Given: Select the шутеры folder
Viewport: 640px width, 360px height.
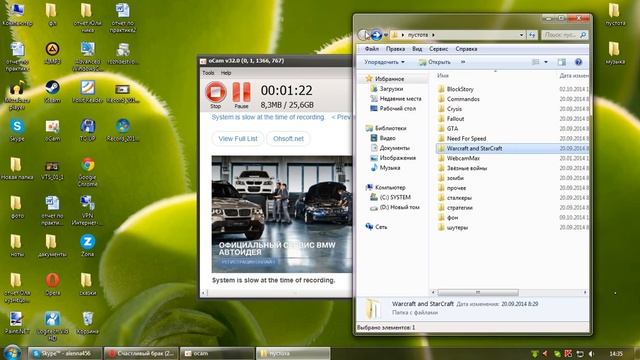Looking at the screenshot, I should pyautogui.click(x=457, y=227).
